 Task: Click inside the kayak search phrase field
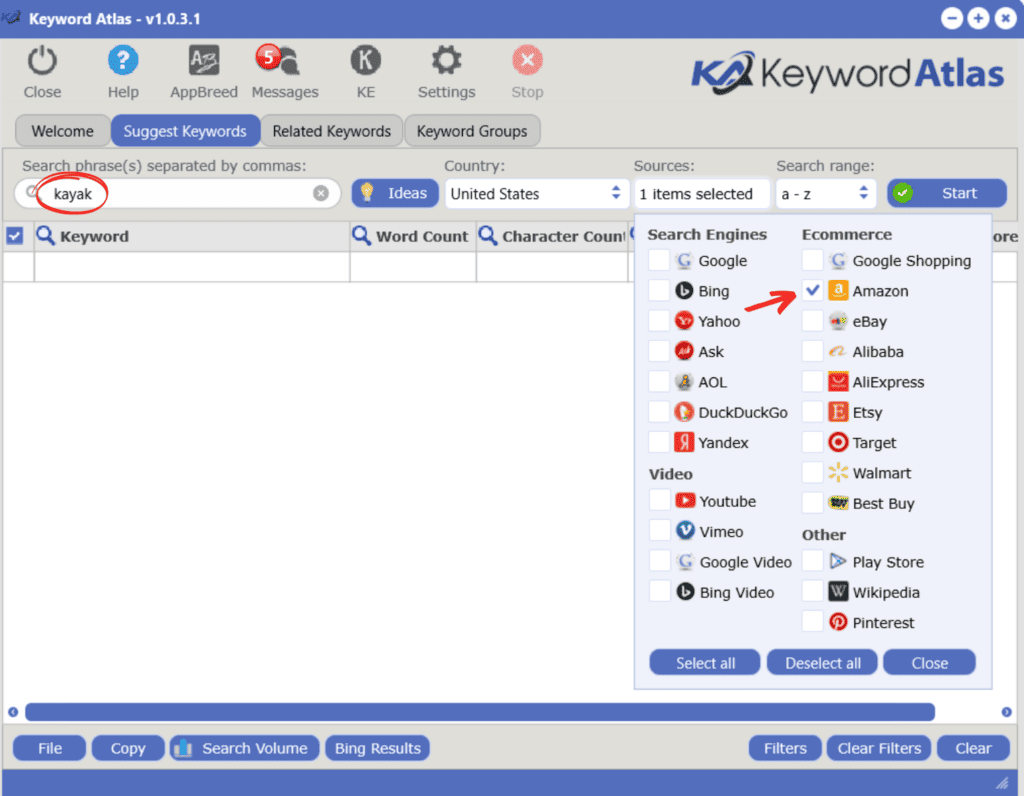click(x=180, y=193)
